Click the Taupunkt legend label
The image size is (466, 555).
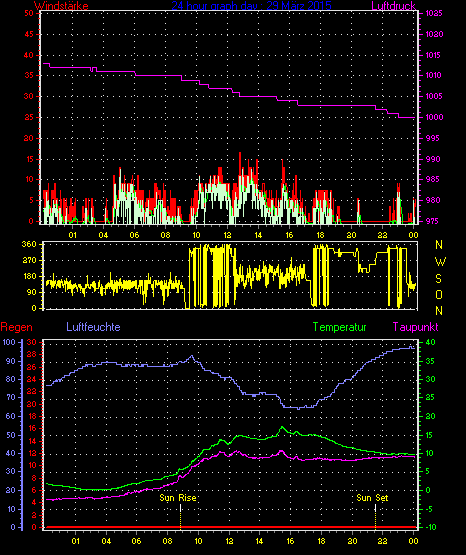point(415,327)
